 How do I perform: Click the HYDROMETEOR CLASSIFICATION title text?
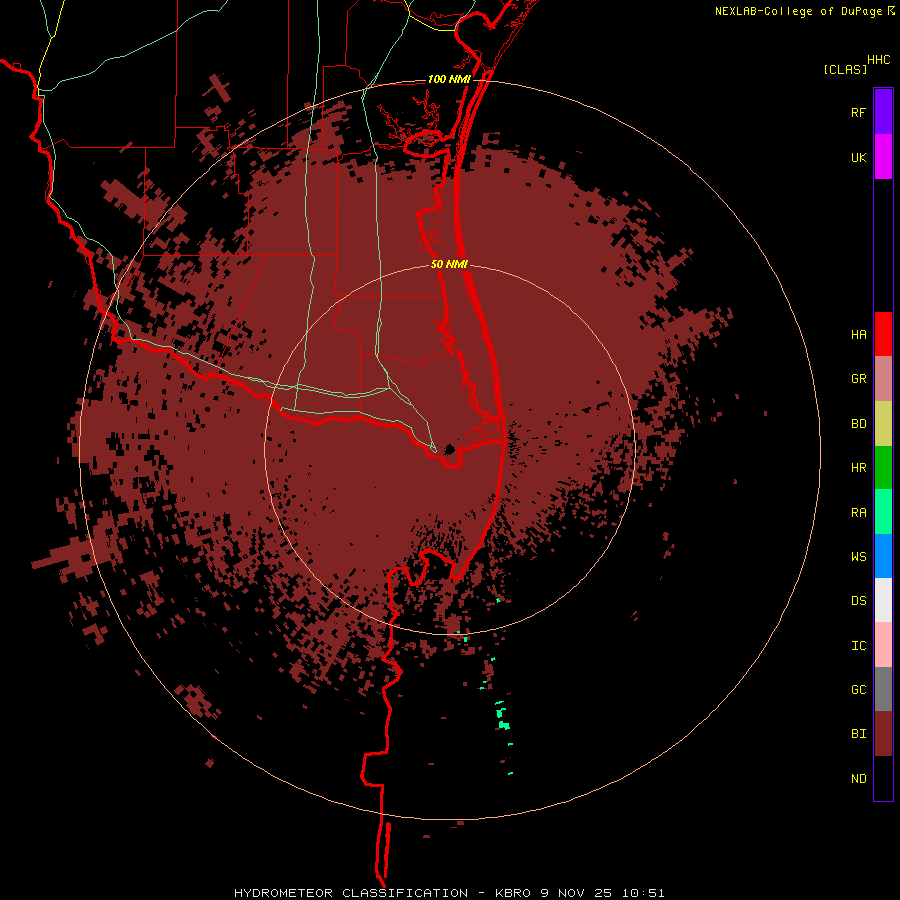coord(351,893)
